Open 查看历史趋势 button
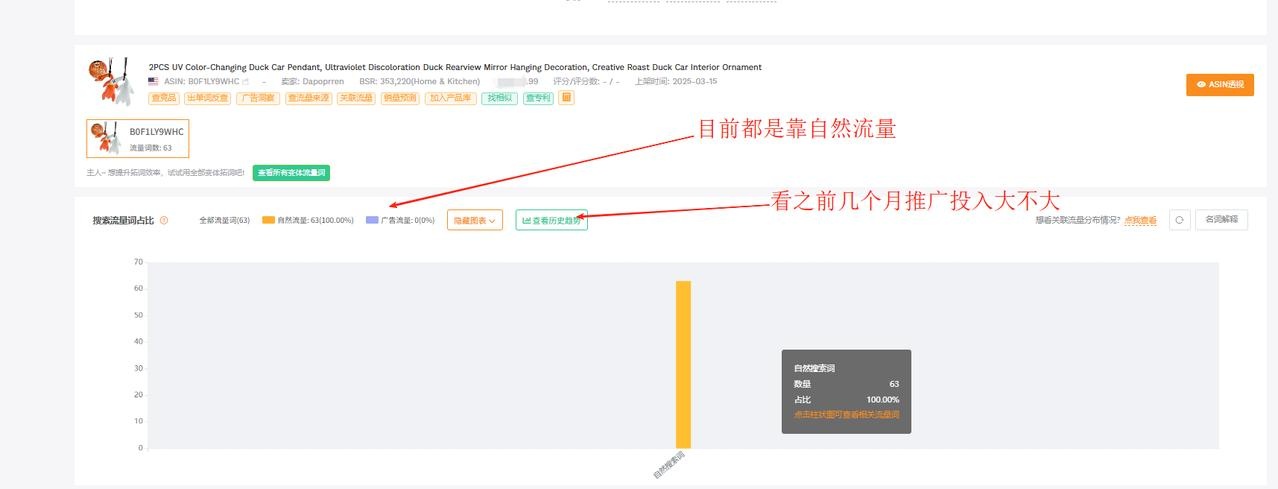This screenshot has width=1278, height=489. pyautogui.click(x=552, y=220)
